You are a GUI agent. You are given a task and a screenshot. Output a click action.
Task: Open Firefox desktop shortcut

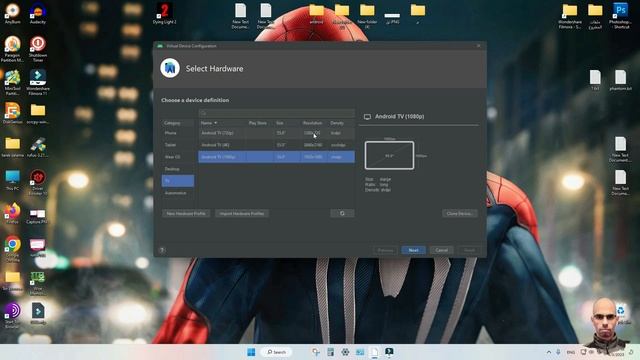tap(13, 213)
